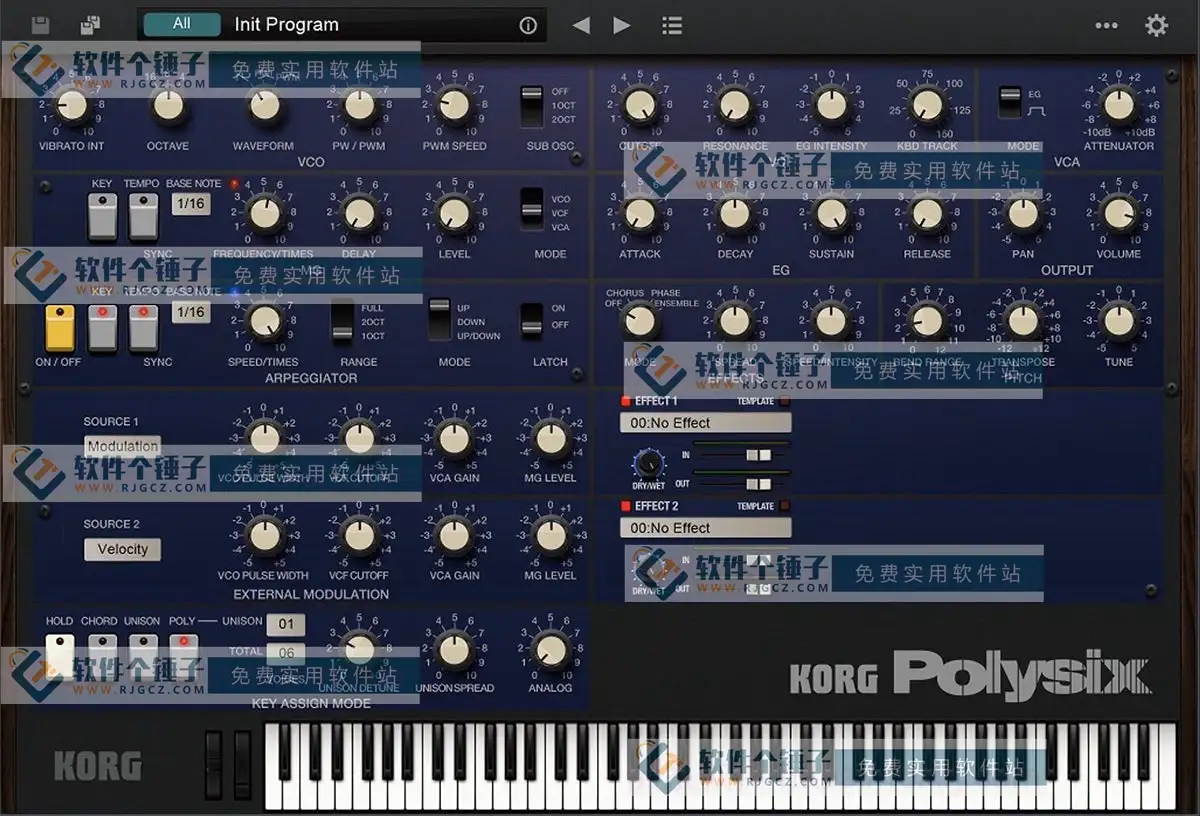
Task: Click the pitch TUNE knob
Action: tap(1119, 321)
